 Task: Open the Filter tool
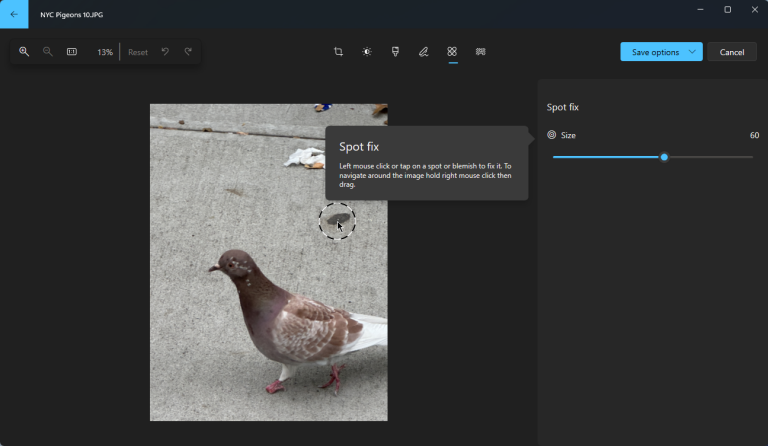395,51
